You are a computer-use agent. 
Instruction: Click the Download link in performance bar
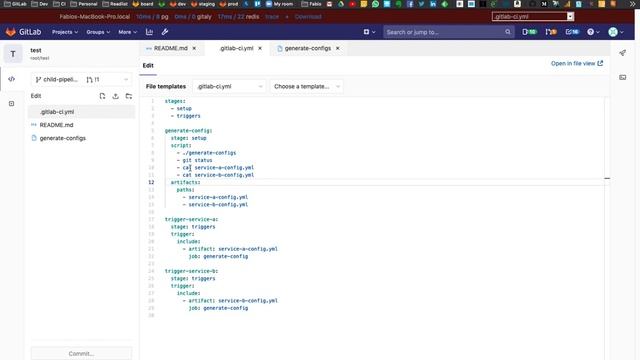pos(308,17)
